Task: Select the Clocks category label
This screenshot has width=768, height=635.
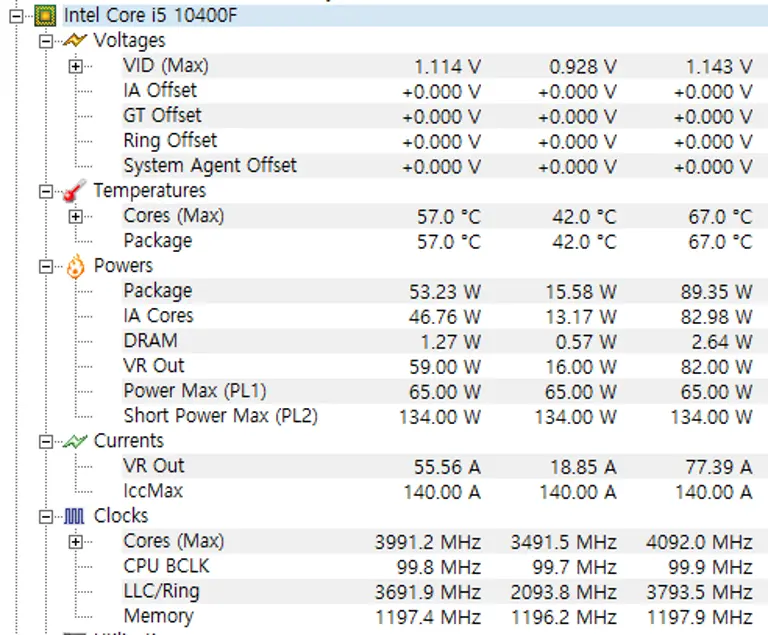Action: tap(120, 516)
